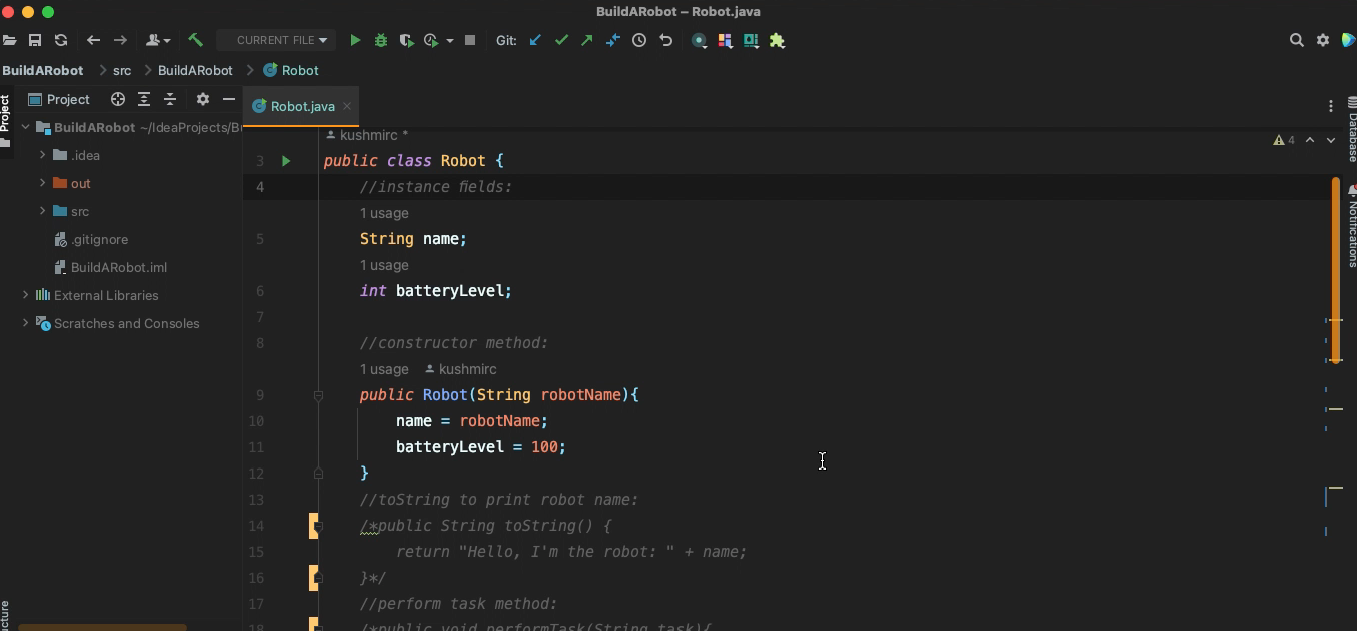1357x631 pixels.
Task: Jump to next warning with down arrow
Action: pyautogui.click(x=1330, y=140)
